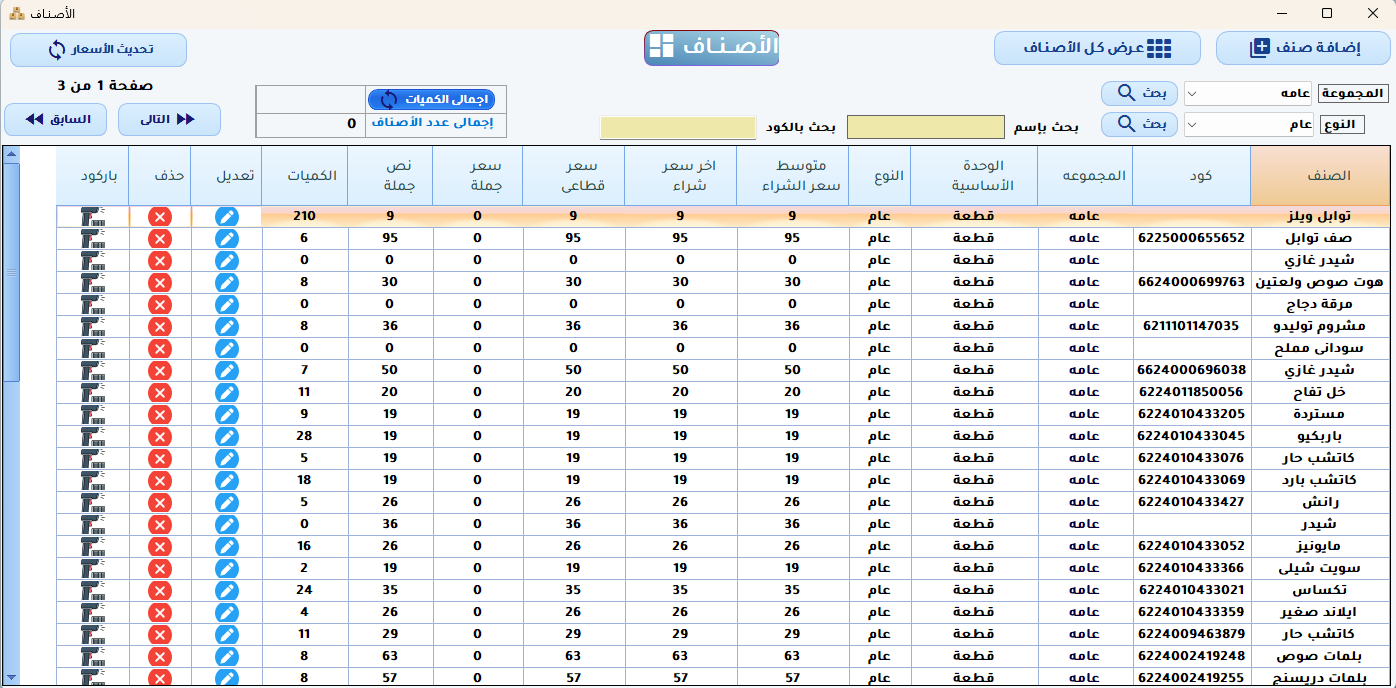Click the barcode scanner icon for مستردة row
This screenshot has width=1396, height=688.
93,414
